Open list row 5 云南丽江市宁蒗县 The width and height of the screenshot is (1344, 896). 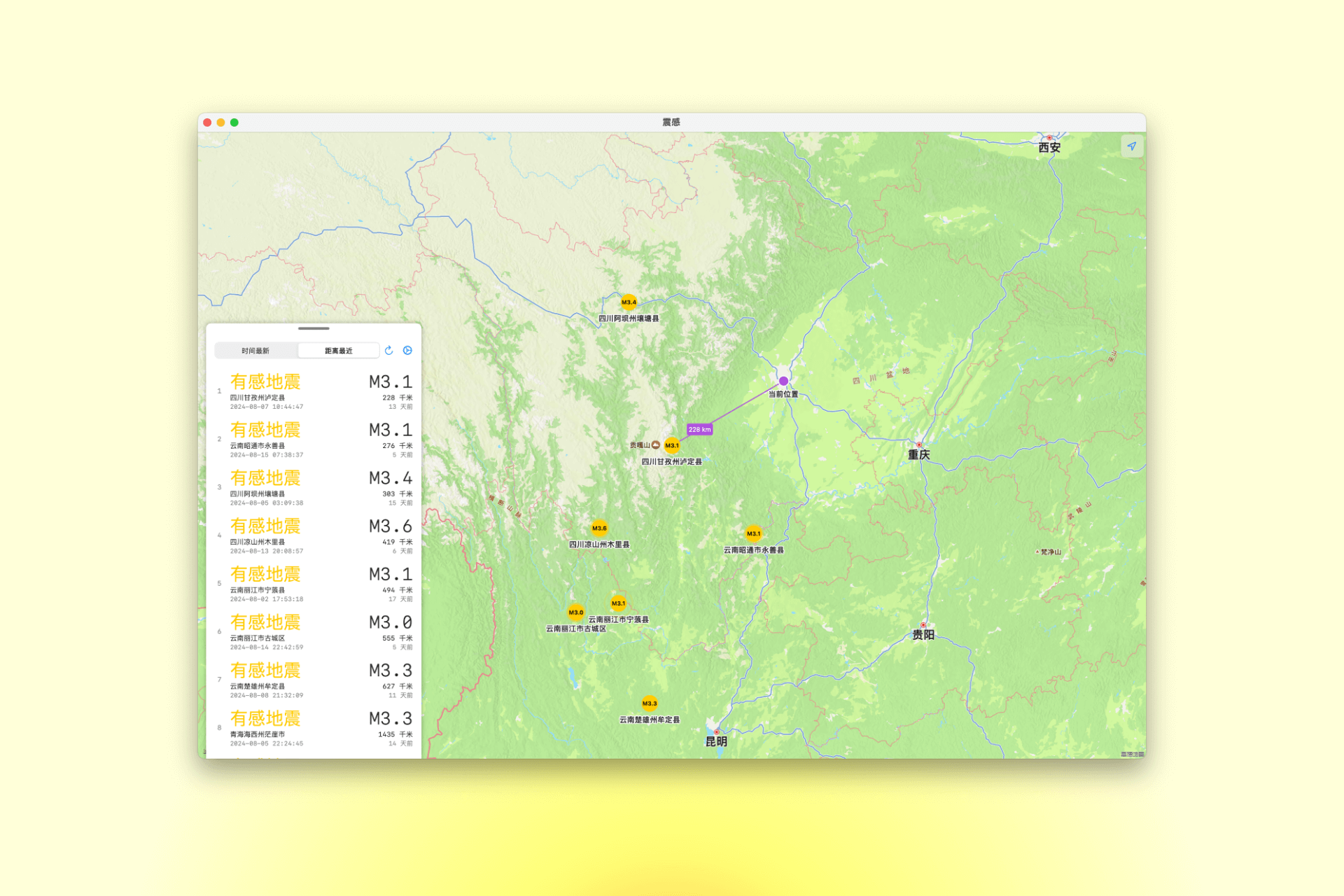coord(314,584)
